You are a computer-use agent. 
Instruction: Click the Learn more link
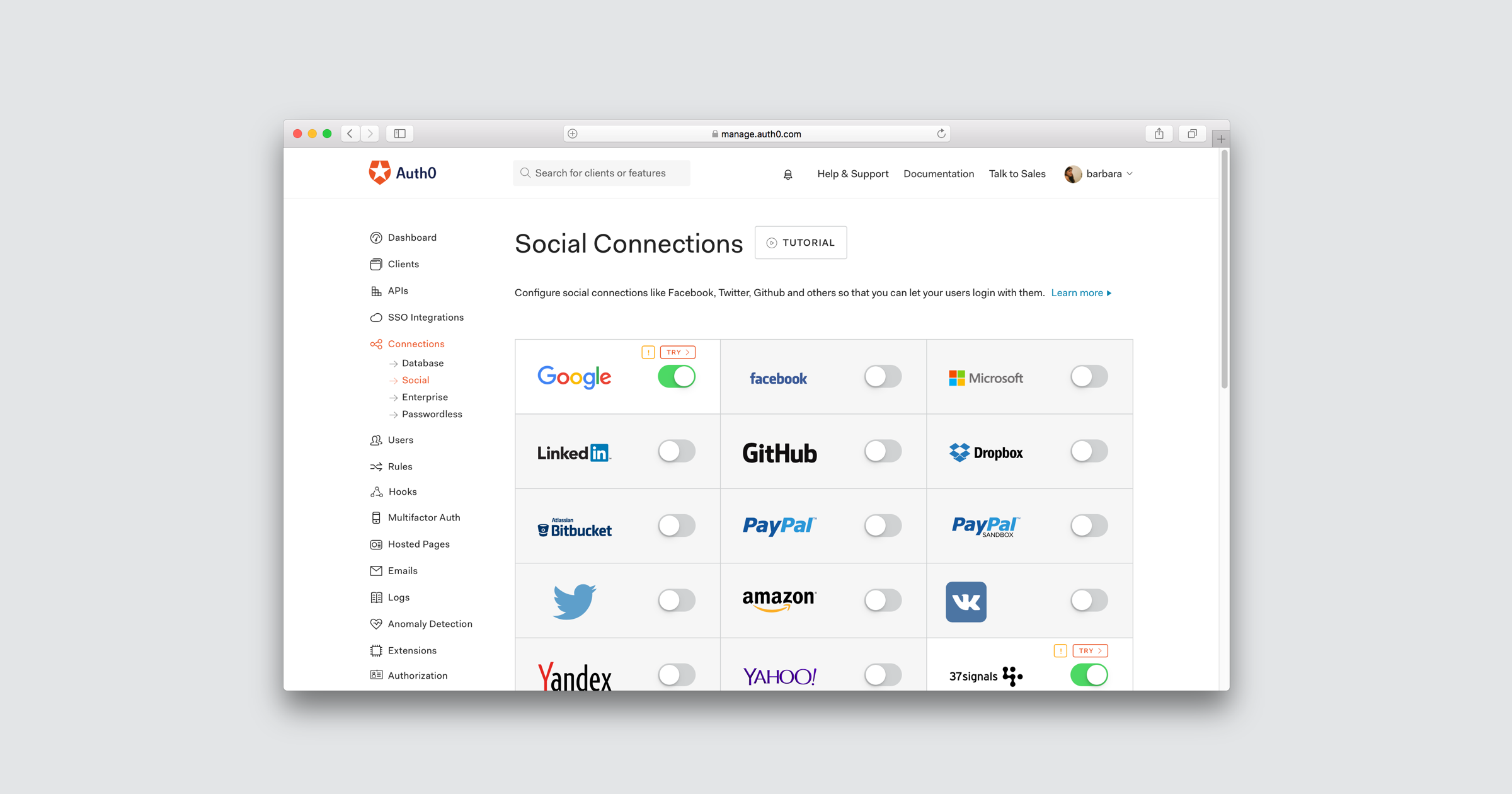point(1082,292)
